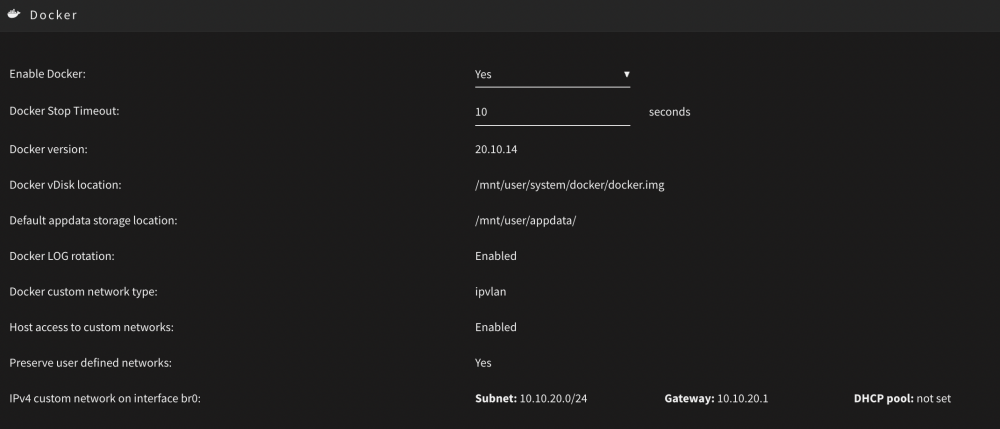Click the "Docker vDisk location:" label
1000x429 pixels.
click(65, 185)
